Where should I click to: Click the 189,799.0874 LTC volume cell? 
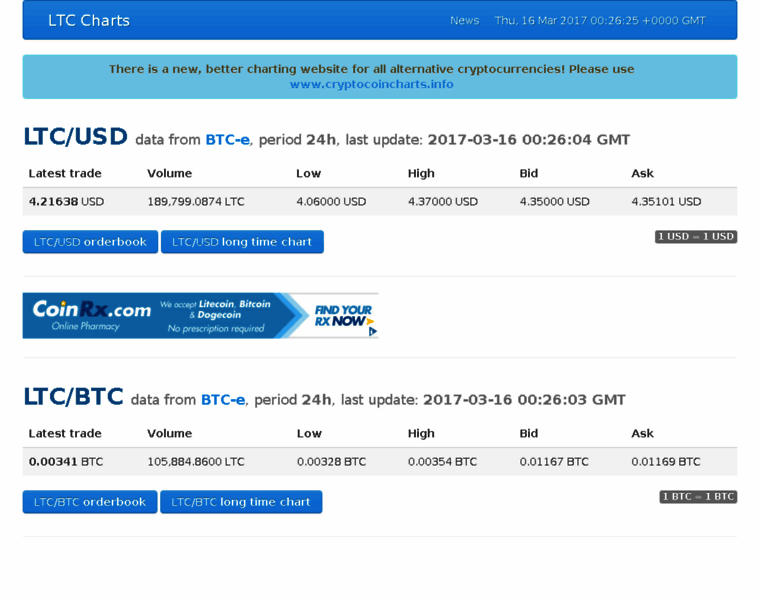click(x=196, y=202)
